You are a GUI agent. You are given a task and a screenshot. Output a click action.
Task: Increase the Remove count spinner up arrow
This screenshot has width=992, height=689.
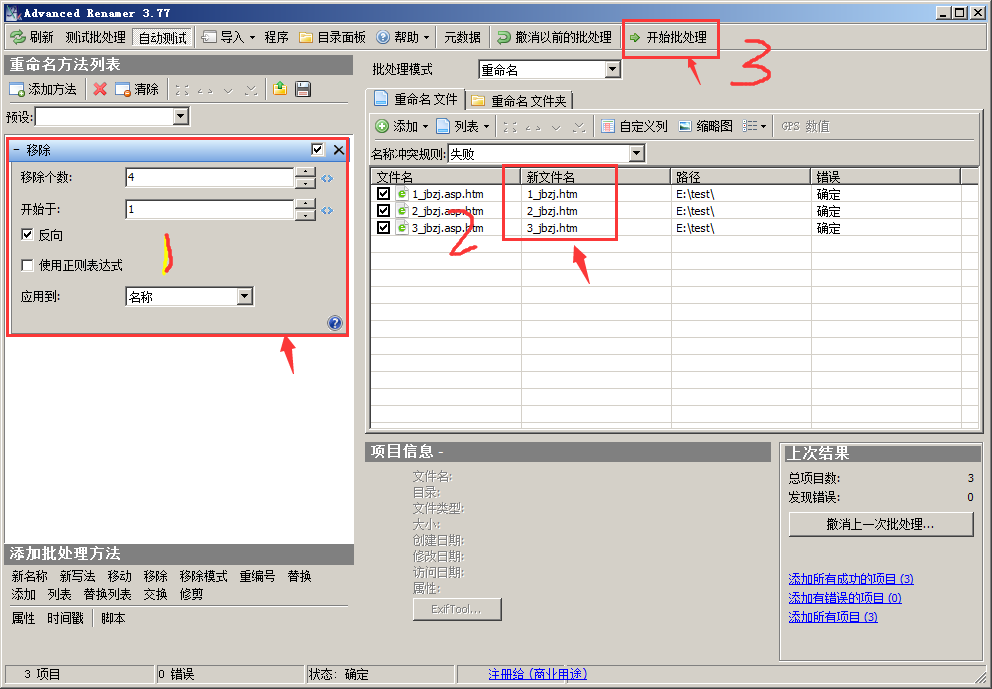[306, 172]
